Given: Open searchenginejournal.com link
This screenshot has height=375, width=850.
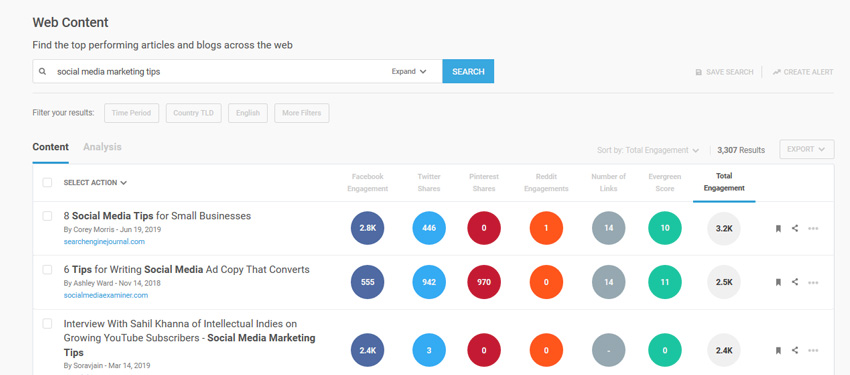Looking at the screenshot, I should pos(104,242).
